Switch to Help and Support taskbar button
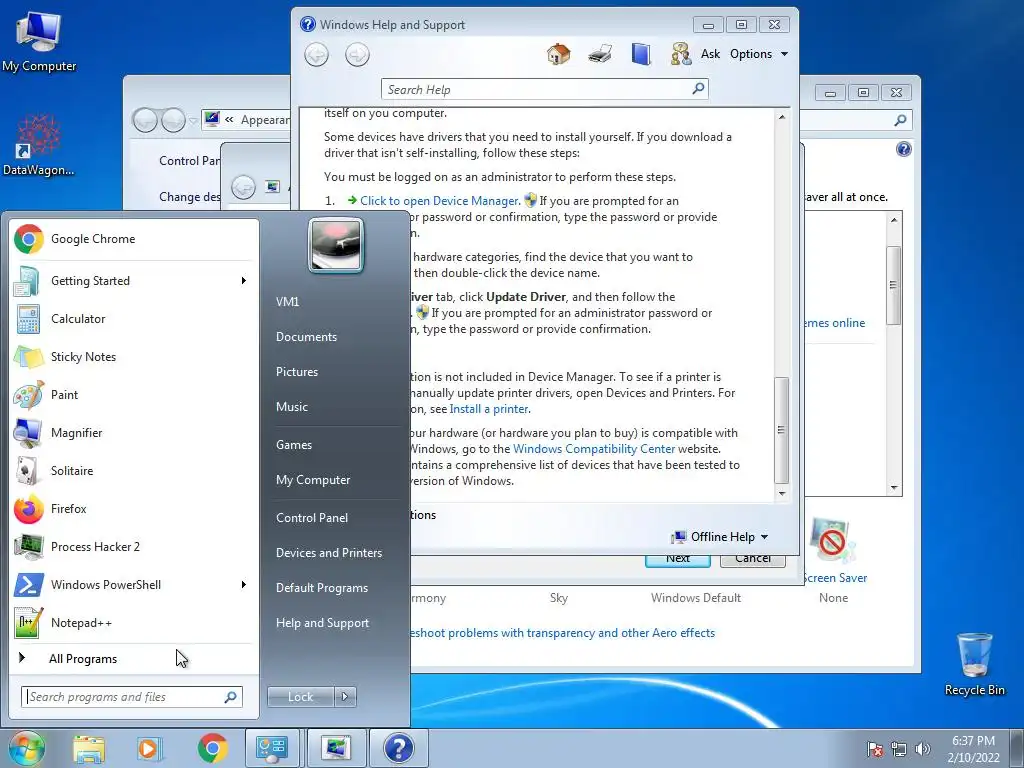The image size is (1024, 768). pos(399,748)
